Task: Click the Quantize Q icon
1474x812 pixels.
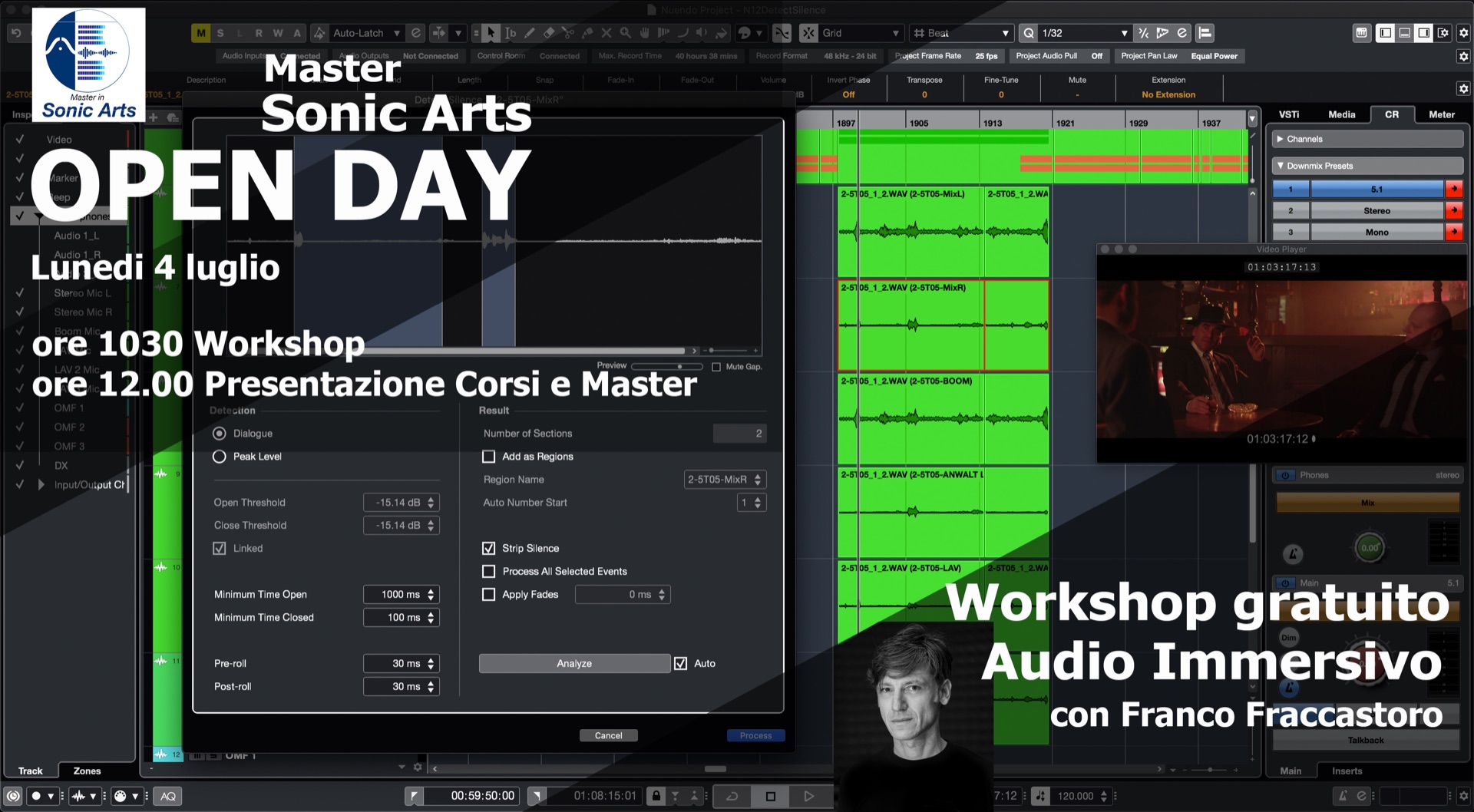Action: point(1029,33)
